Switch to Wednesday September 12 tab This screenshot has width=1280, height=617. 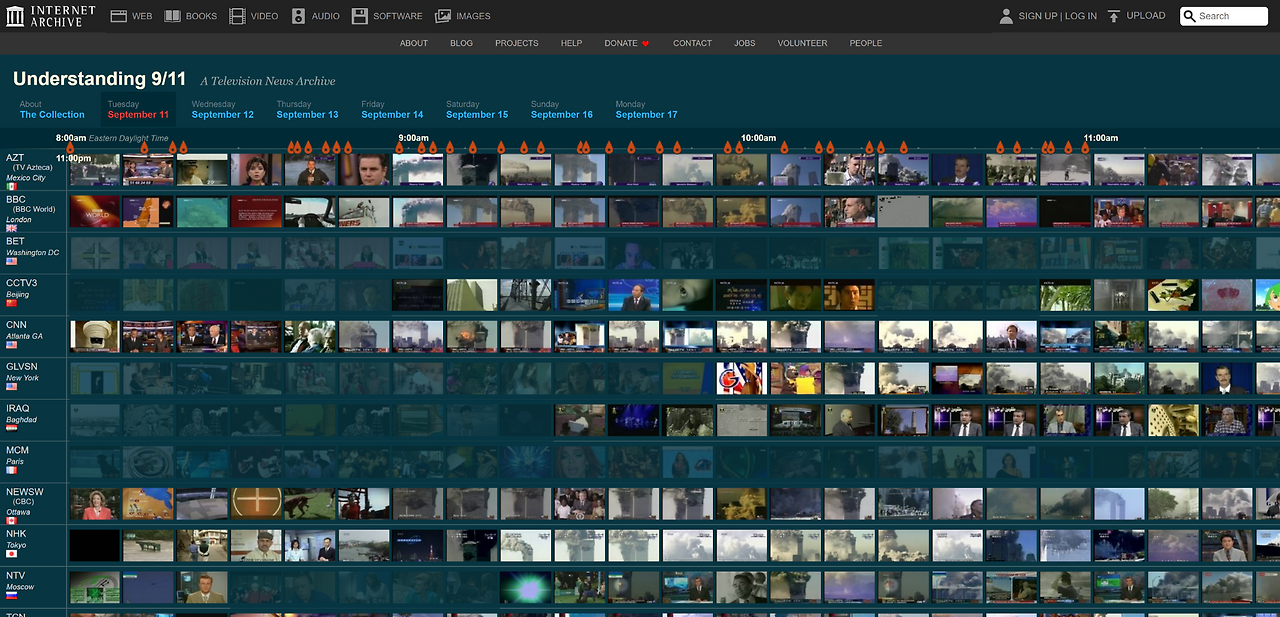click(223, 110)
